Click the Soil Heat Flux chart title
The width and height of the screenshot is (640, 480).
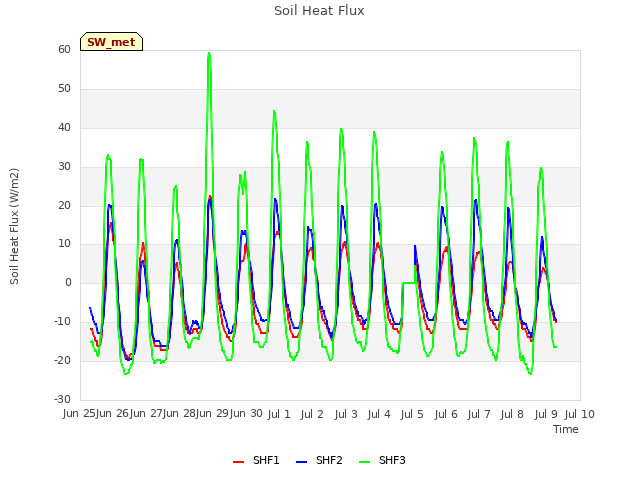pyautogui.click(x=319, y=11)
